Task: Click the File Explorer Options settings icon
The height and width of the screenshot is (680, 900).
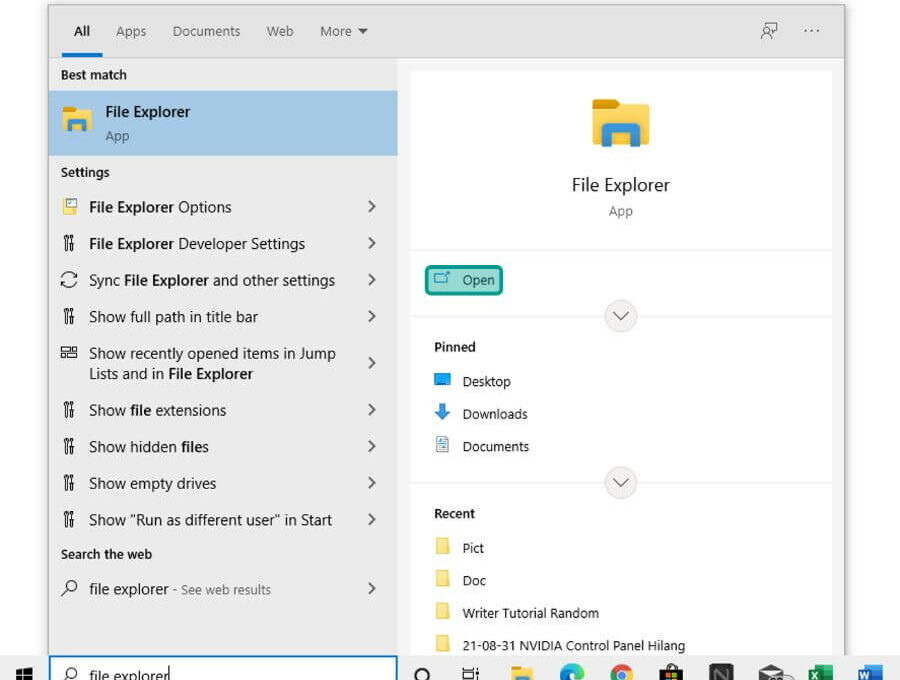Action: (x=69, y=207)
